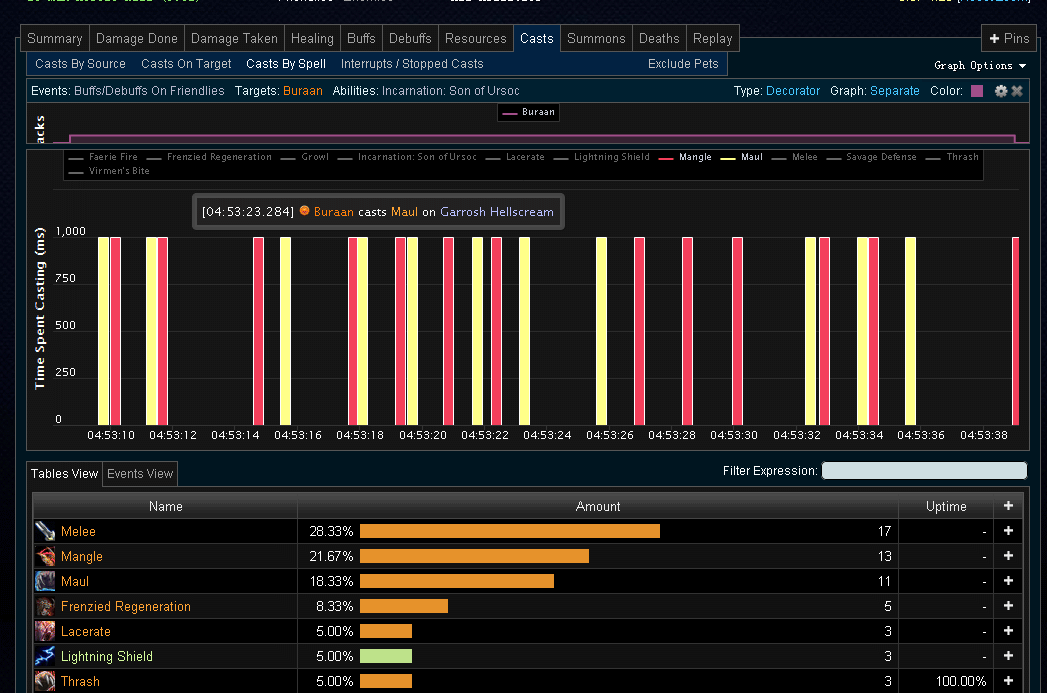Click the Lacerate ability icon
The width and height of the screenshot is (1047, 693).
pos(45,631)
